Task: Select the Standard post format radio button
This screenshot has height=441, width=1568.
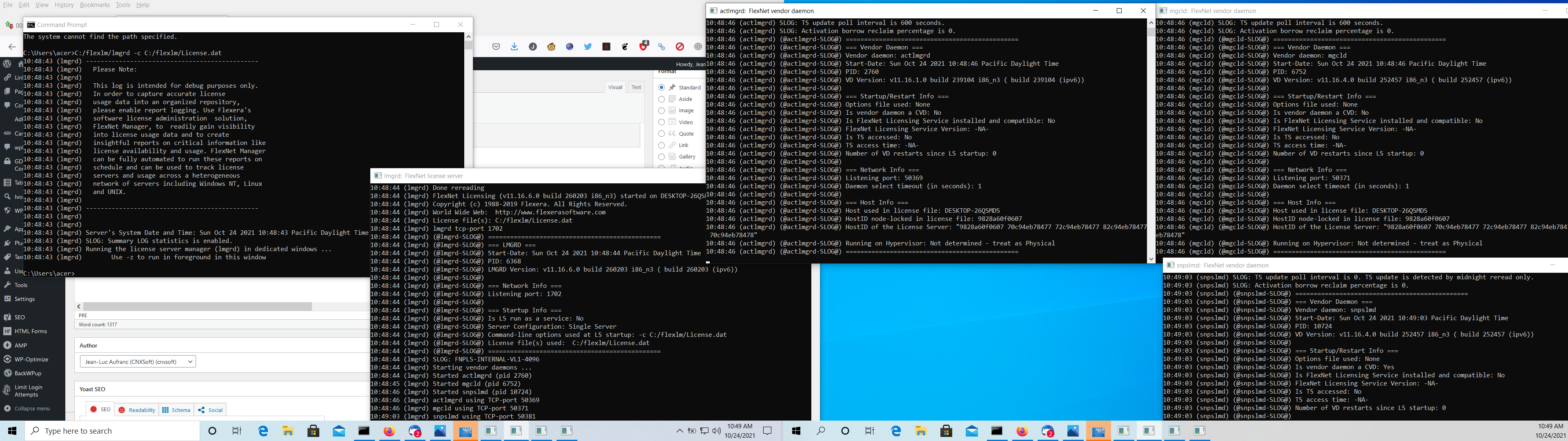Action: tap(661, 87)
